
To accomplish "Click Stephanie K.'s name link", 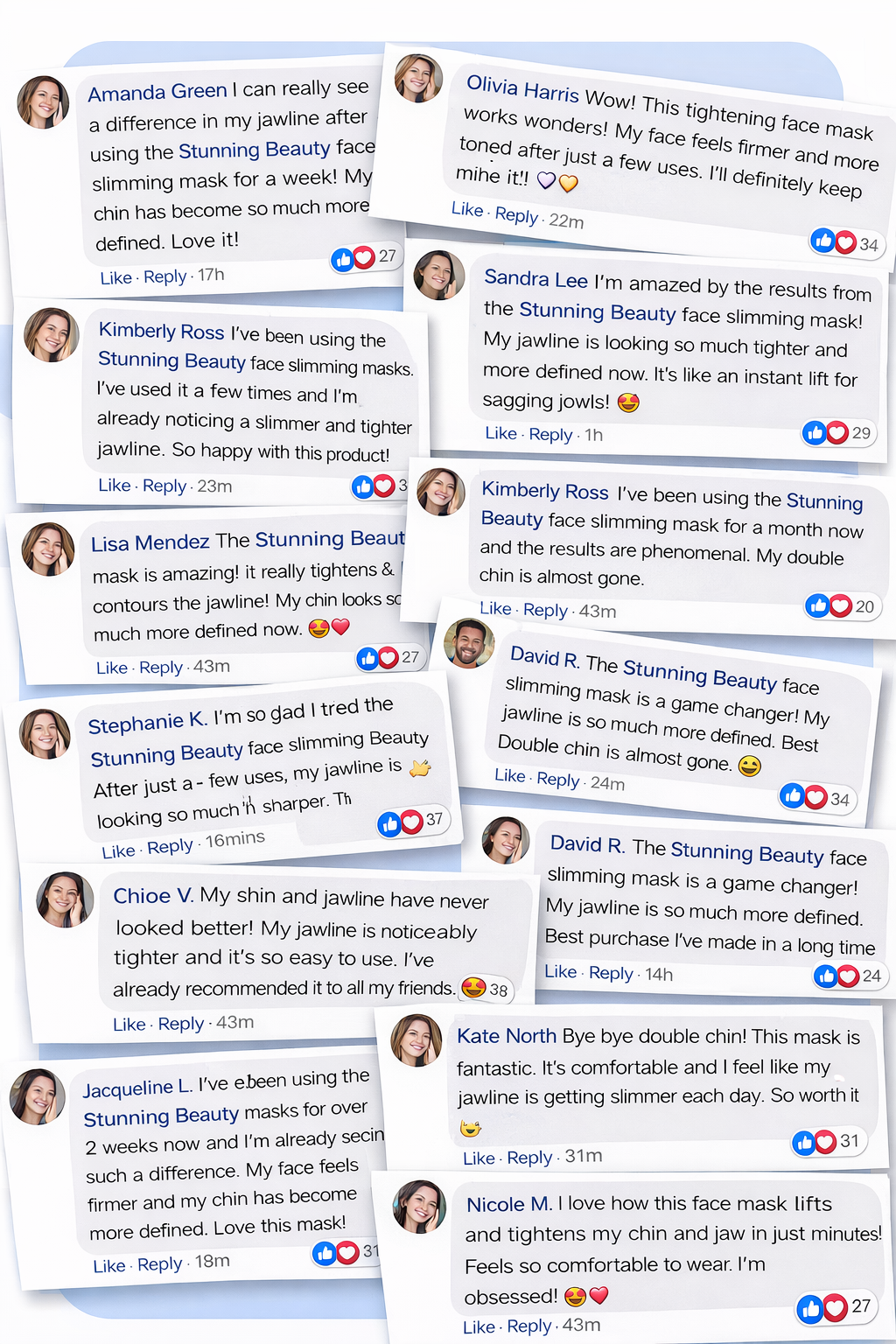I will click(x=147, y=724).
